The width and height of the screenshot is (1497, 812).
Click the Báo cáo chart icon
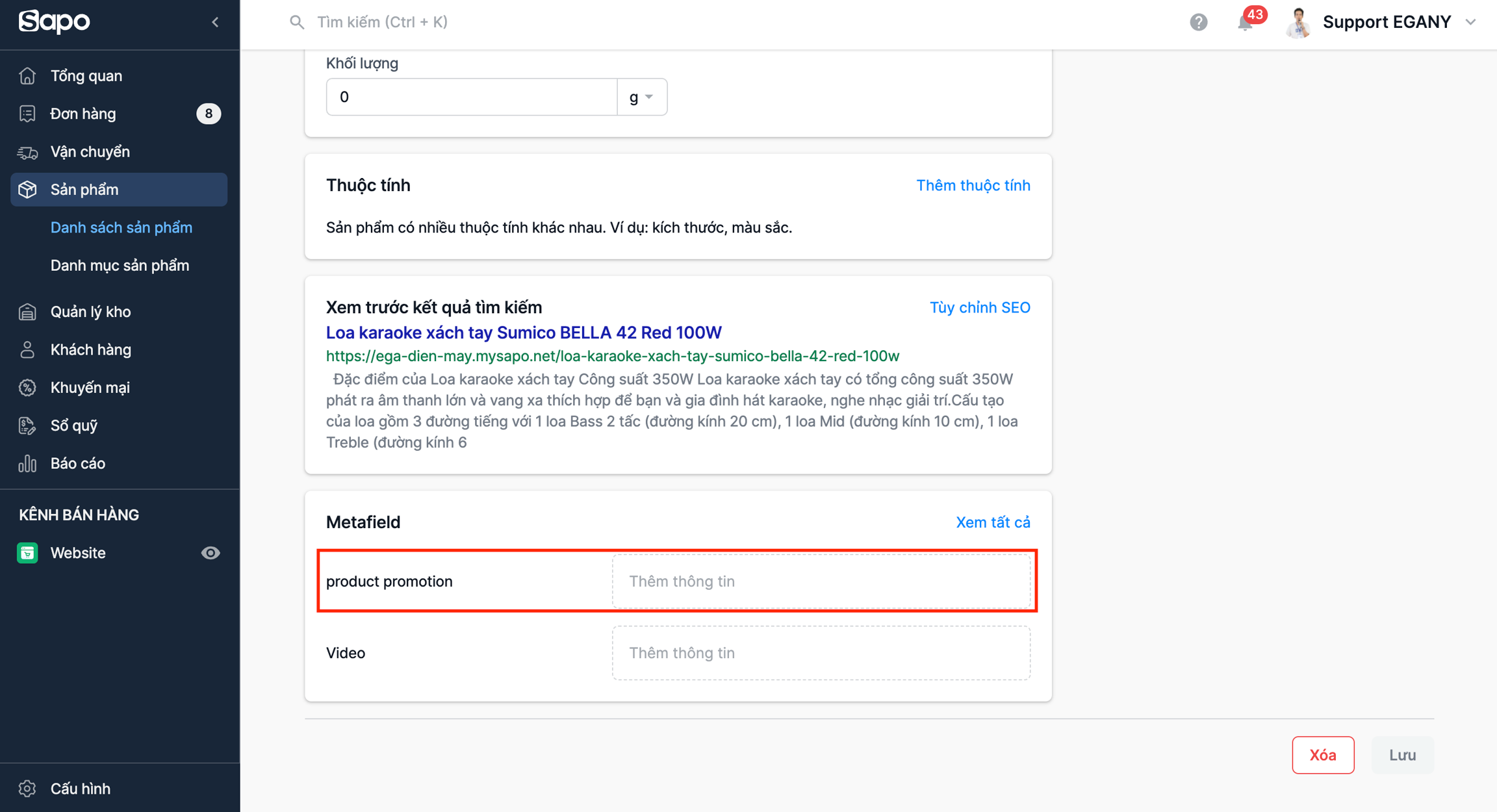point(27,464)
